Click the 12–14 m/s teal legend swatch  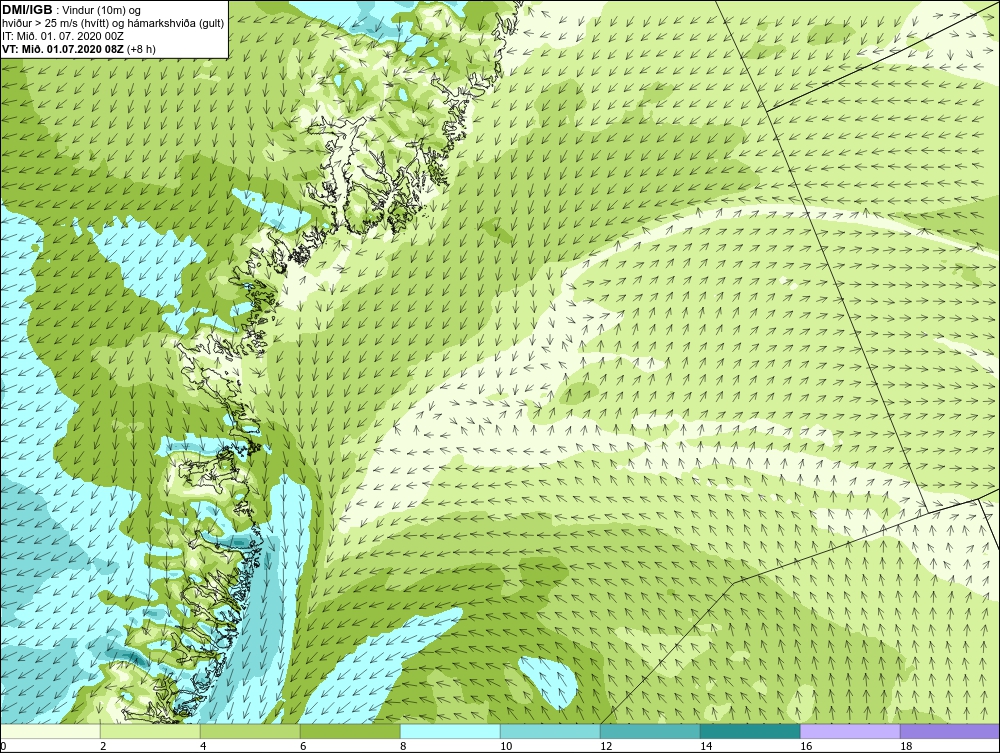pos(650,731)
